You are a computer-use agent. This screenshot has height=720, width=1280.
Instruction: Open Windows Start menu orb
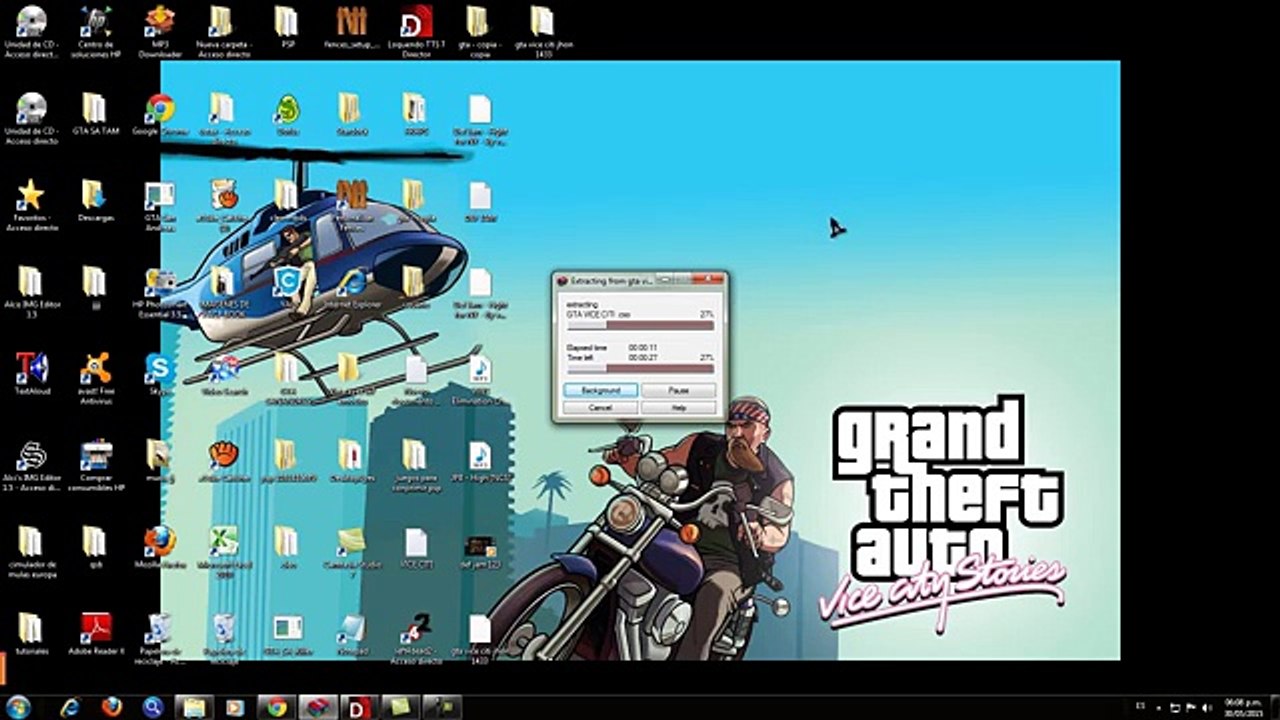point(18,707)
